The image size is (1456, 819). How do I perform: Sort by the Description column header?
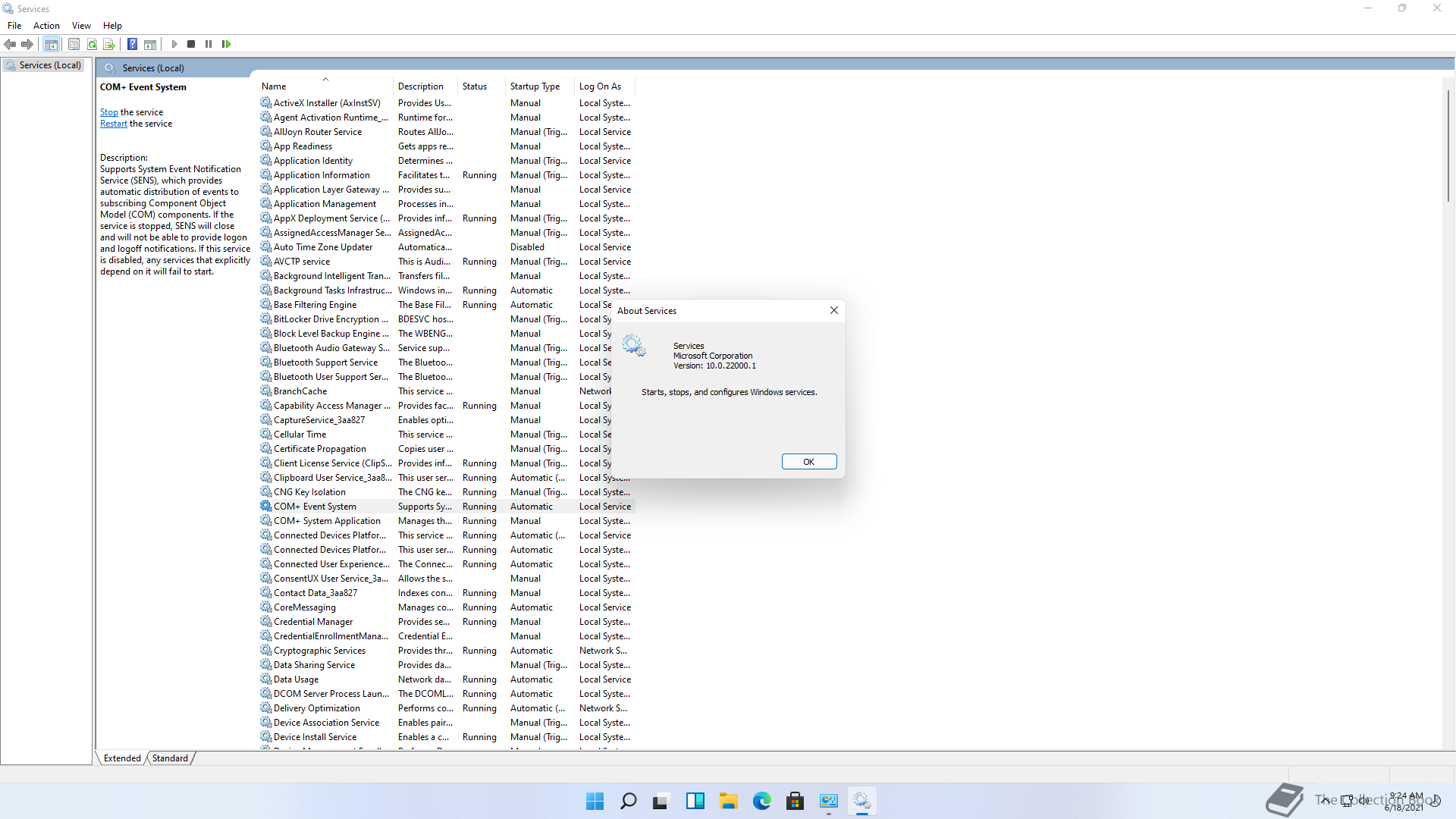425,86
